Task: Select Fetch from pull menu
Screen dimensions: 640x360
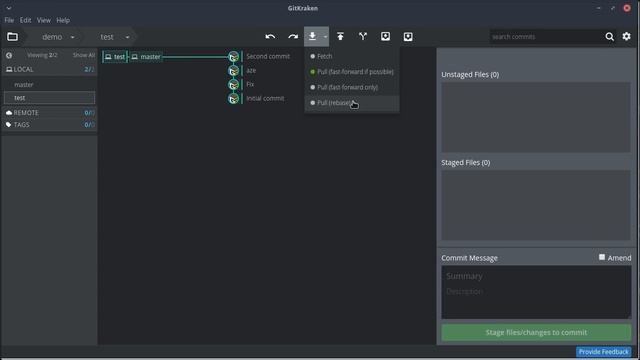Action: (352, 56)
